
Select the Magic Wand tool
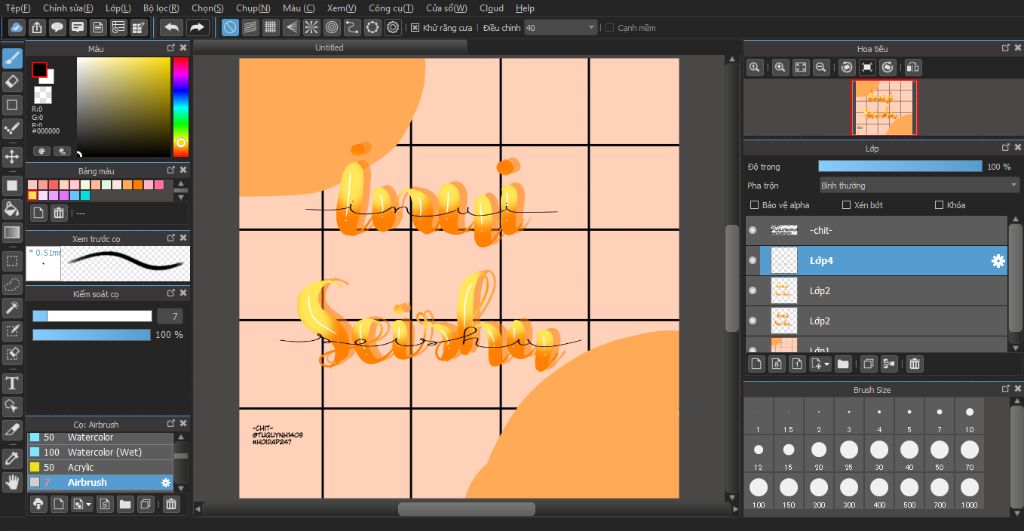[12, 308]
